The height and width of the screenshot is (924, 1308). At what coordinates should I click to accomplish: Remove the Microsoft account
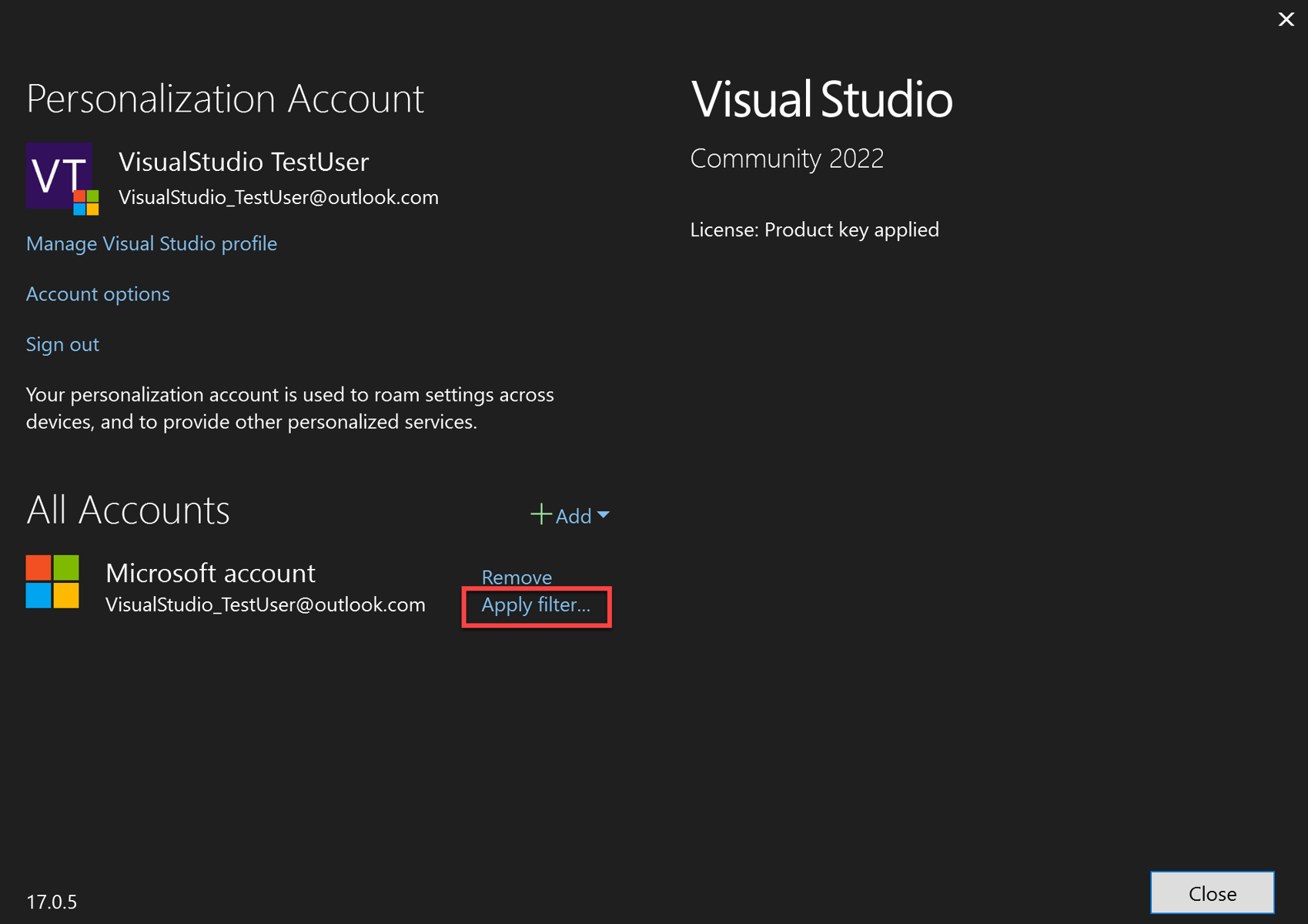[x=517, y=577]
